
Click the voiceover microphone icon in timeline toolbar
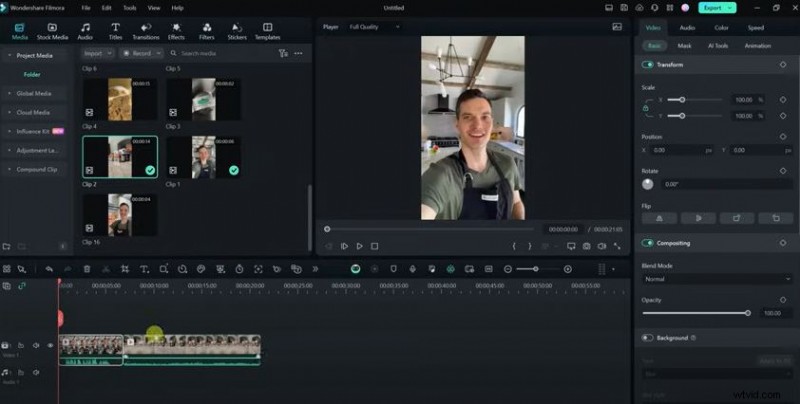coord(412,269)
